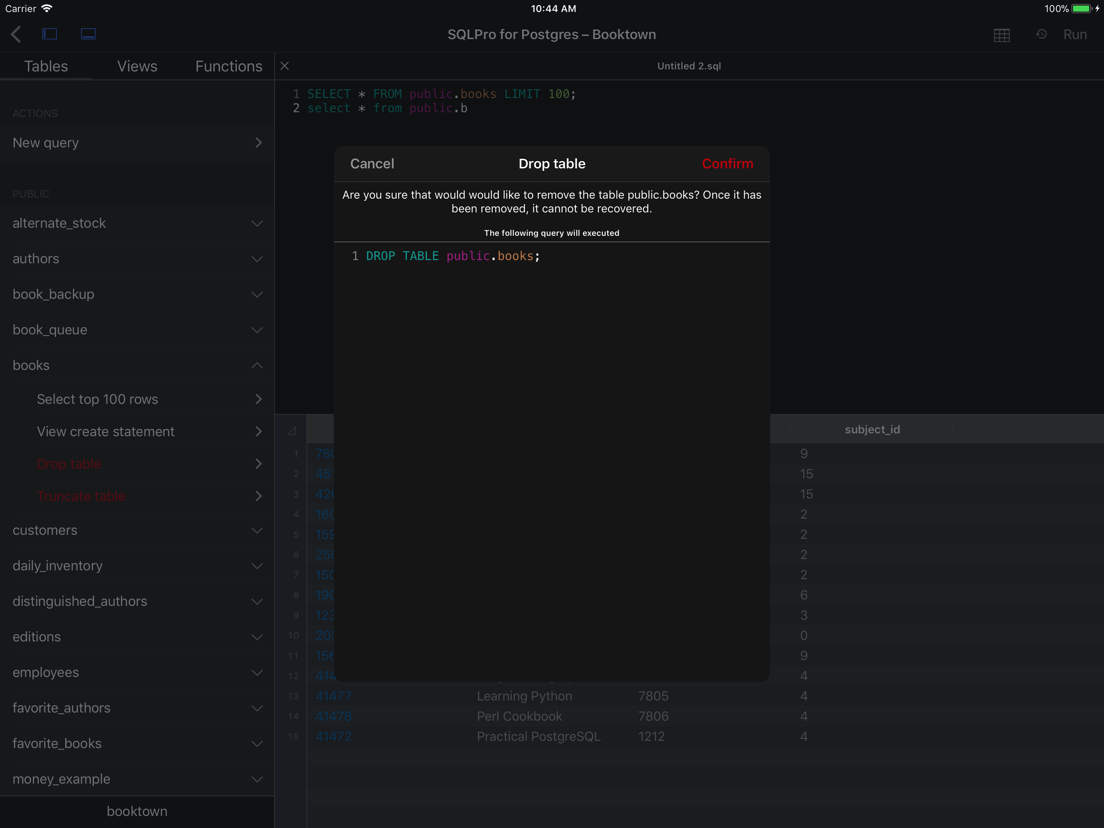Screen dimensions: 1104x828
Task: Select the Untitled 2.sql tab title
Action: pyautogui.click(x=689, y=65)
